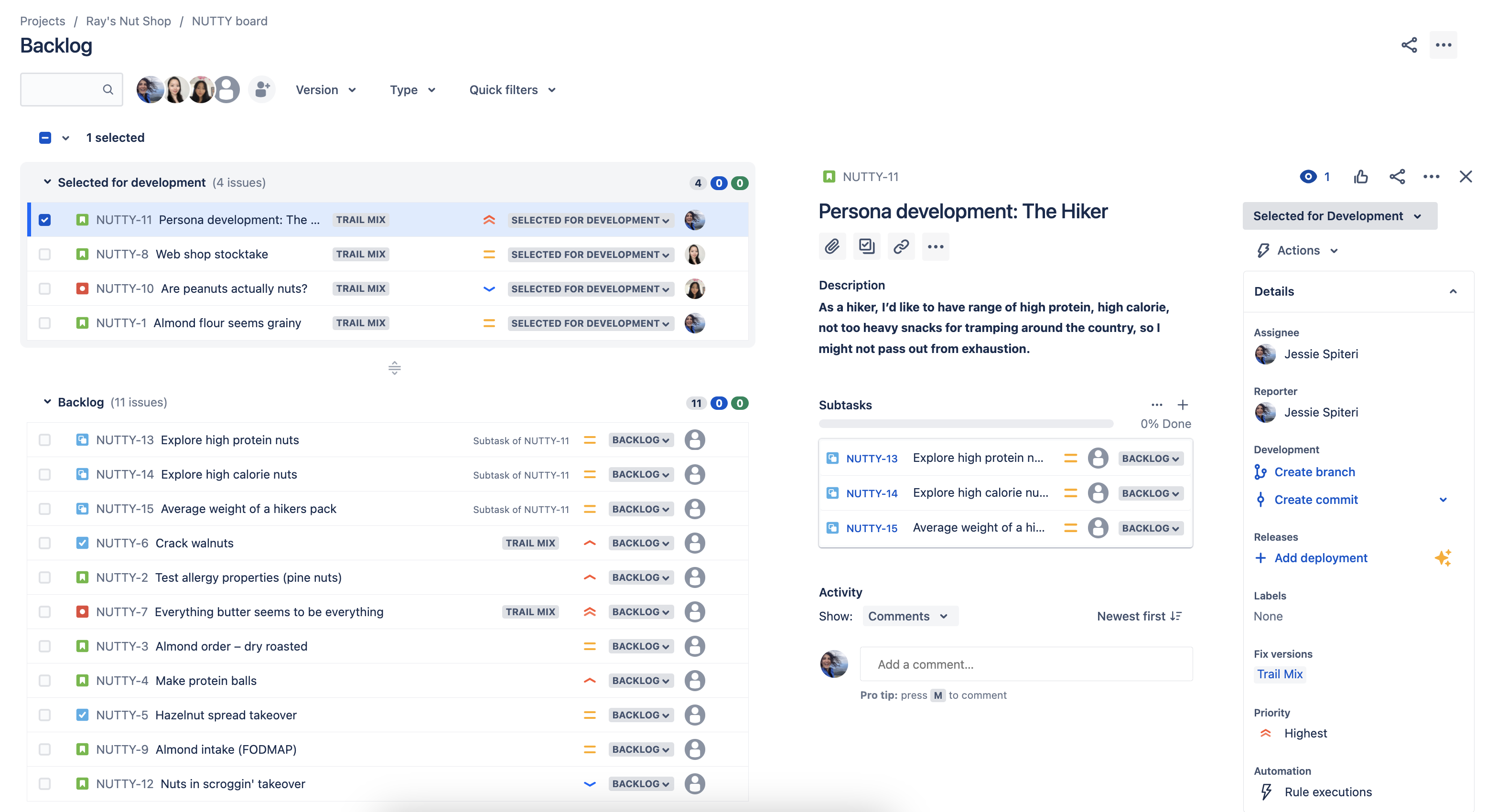Toggle the selected checkbox for NUTTY-11
This screenshot has width=1486, height=812.
tap(44, 219)
